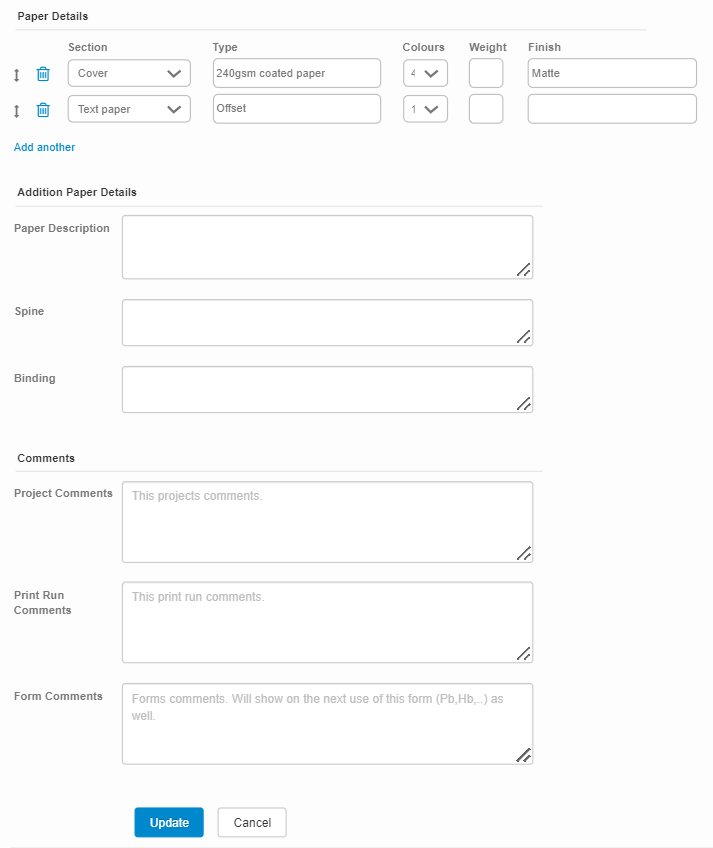Delete the Text paper row
This screenshot has height=848, width=713.
(x=42, y=109)
